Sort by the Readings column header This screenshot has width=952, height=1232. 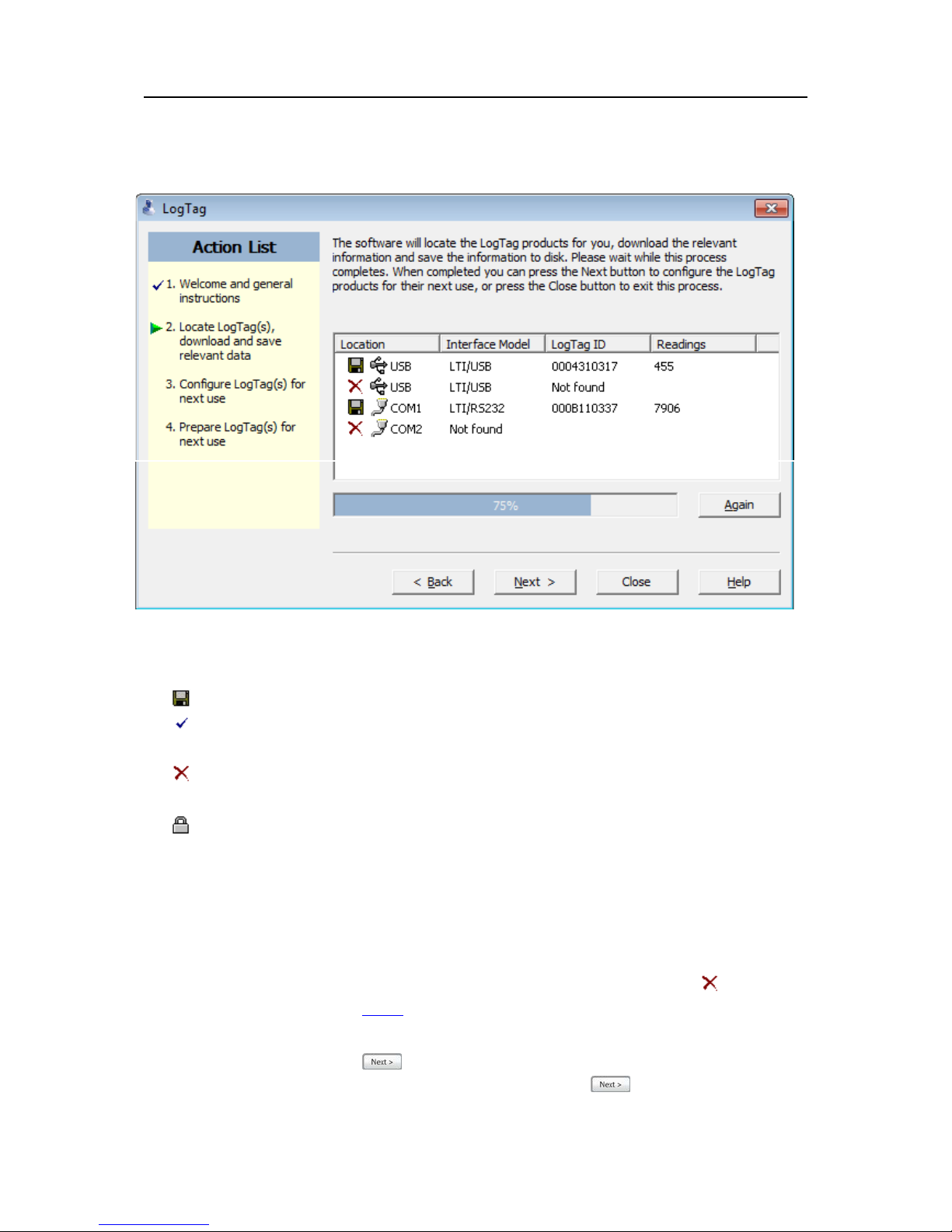coord(703,344)
